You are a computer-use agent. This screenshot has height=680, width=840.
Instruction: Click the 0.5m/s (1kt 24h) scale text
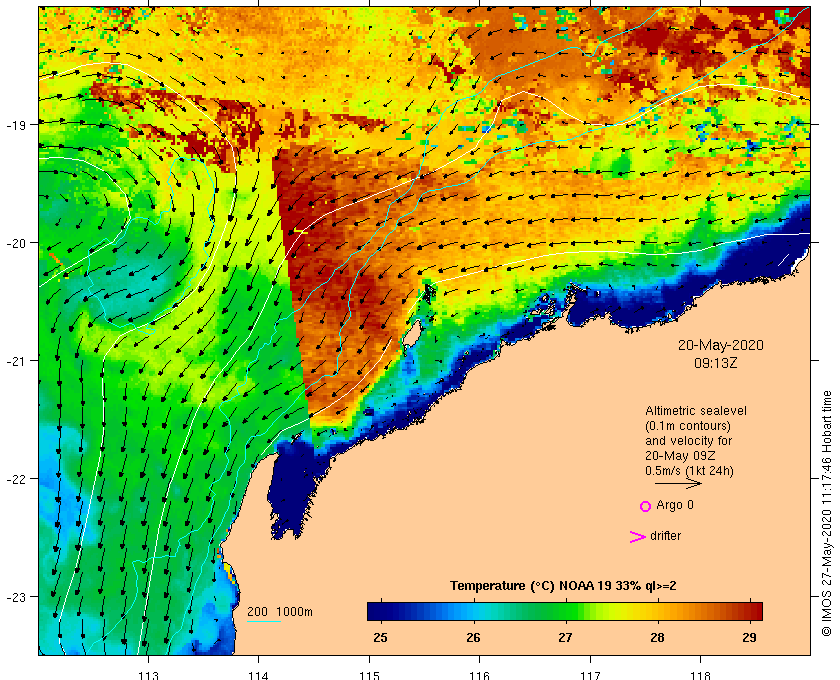pyautogui.click(x=689, y=471)
